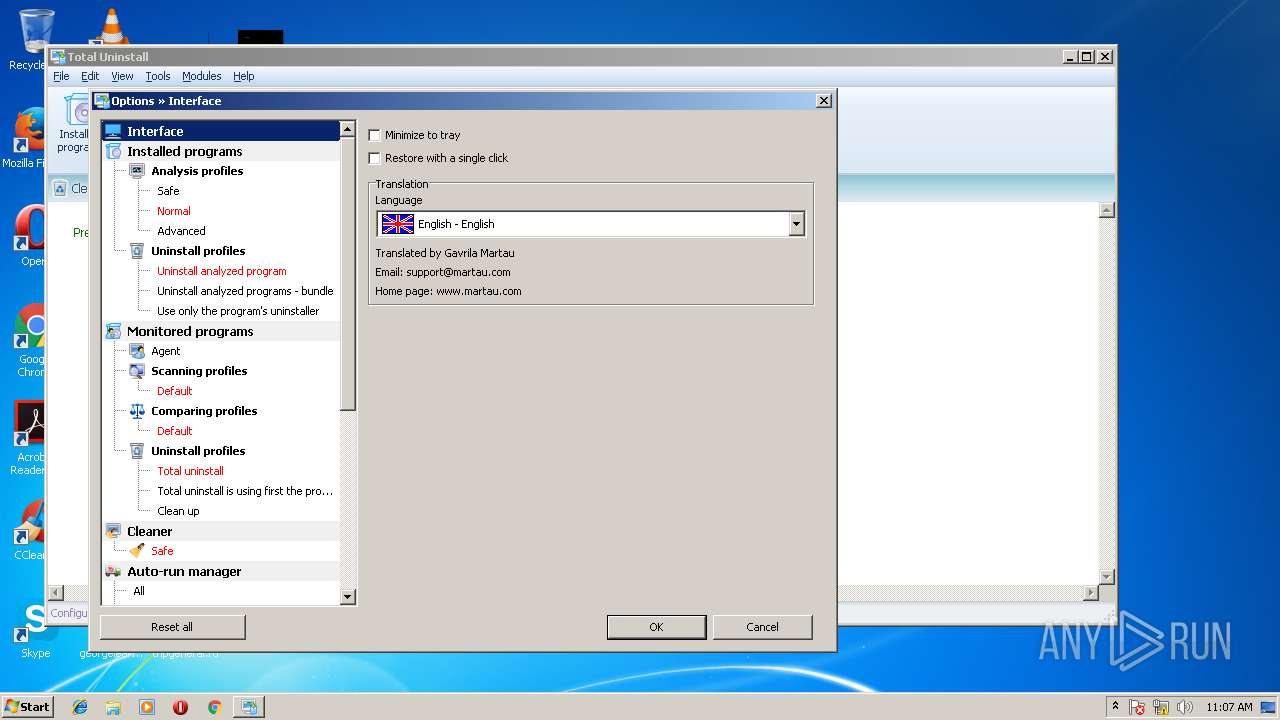The image size is (1280, 720).
Task: Open Windows Explorer from the taskbar
Action: 113,707
